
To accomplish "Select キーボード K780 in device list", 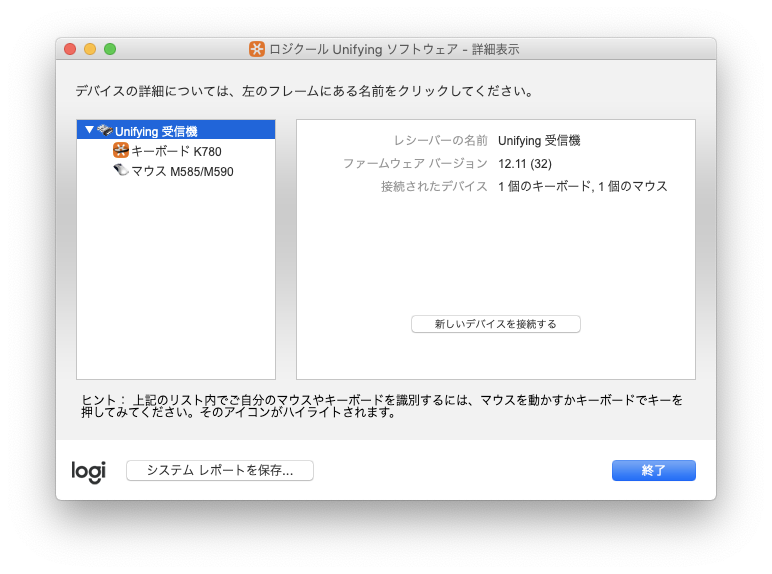I will pos(176,151).
